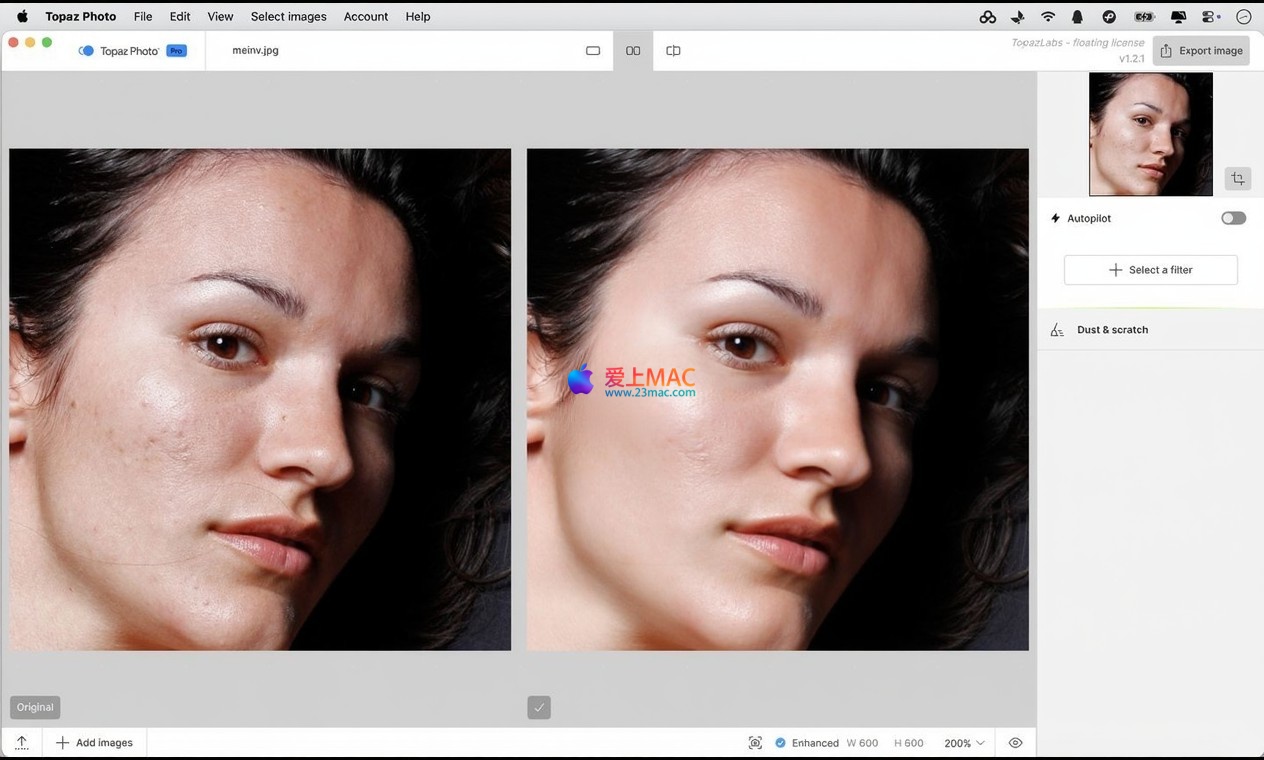Click the face detection icon in status bar

click(755, 743)
